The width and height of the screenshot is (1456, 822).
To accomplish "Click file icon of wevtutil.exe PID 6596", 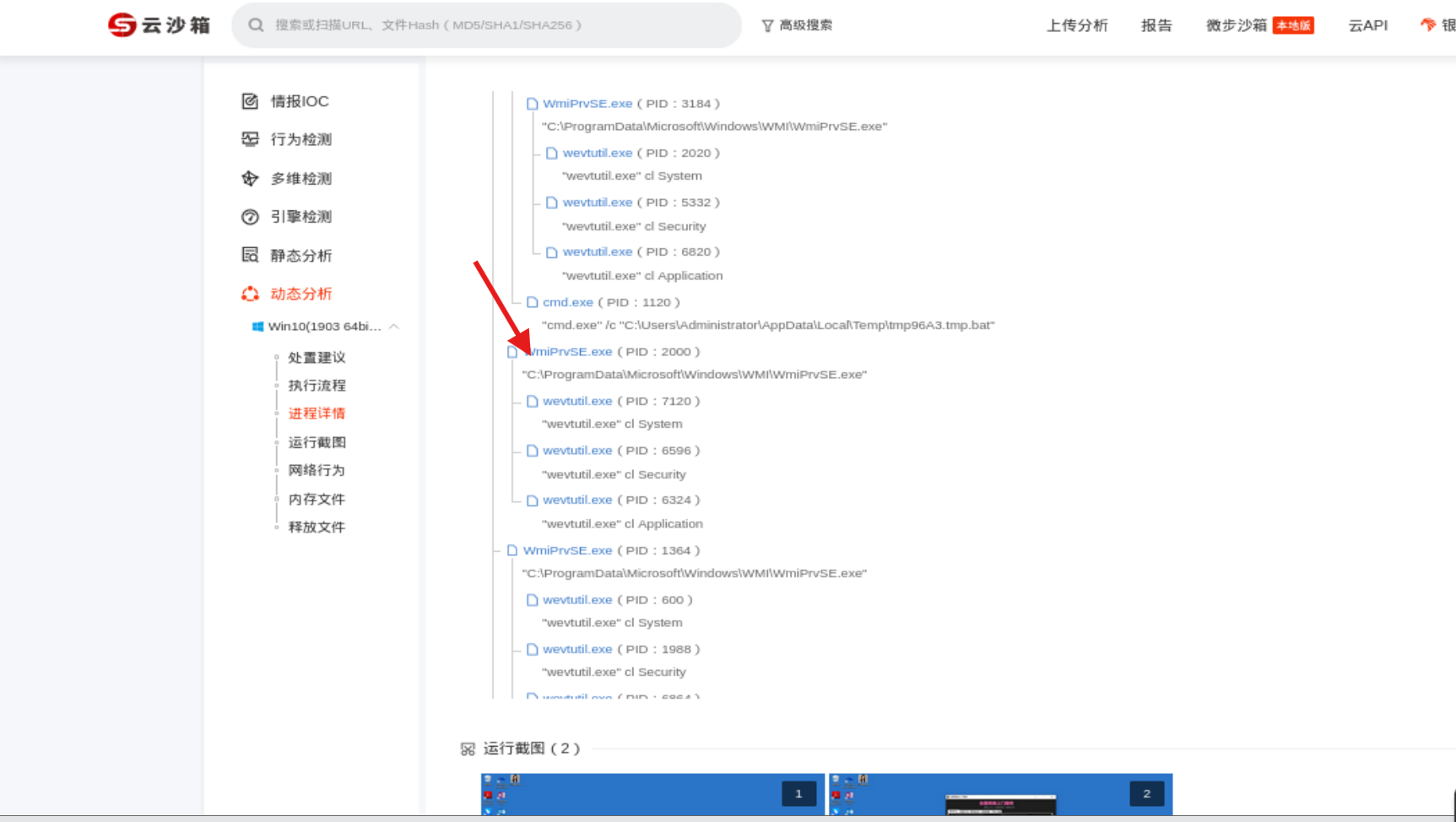I will pyautogui.click(x=532, y=451).
